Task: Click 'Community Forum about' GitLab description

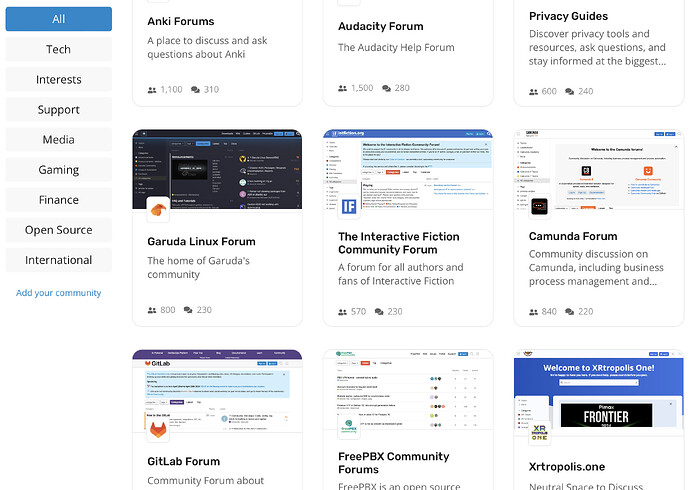Action: (206, 481)
